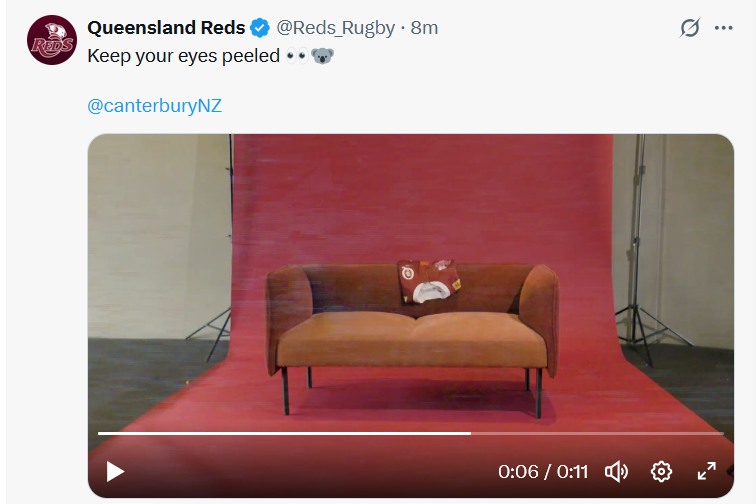The width and height of the screenshot is (756, 504).
Task: Click the Queensland Reds display name
Action: 166,28
